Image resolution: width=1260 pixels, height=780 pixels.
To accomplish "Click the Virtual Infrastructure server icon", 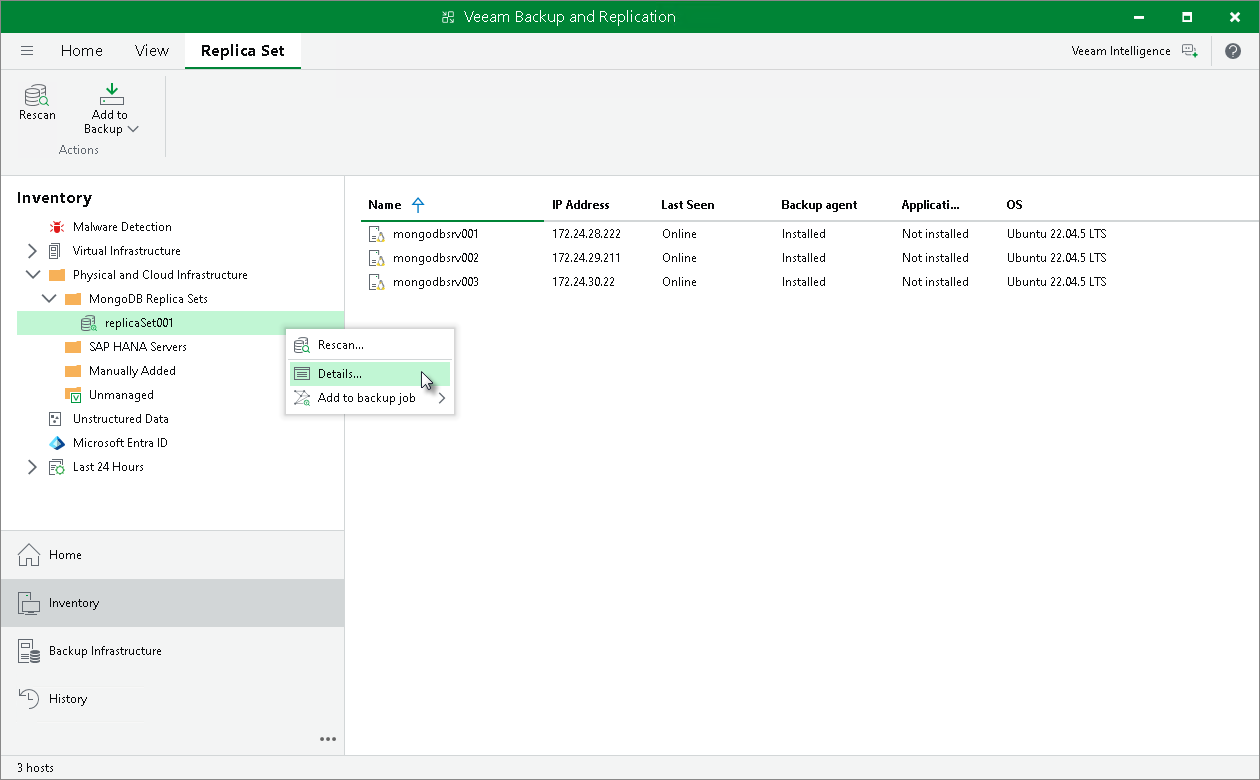I will point(55,251).
